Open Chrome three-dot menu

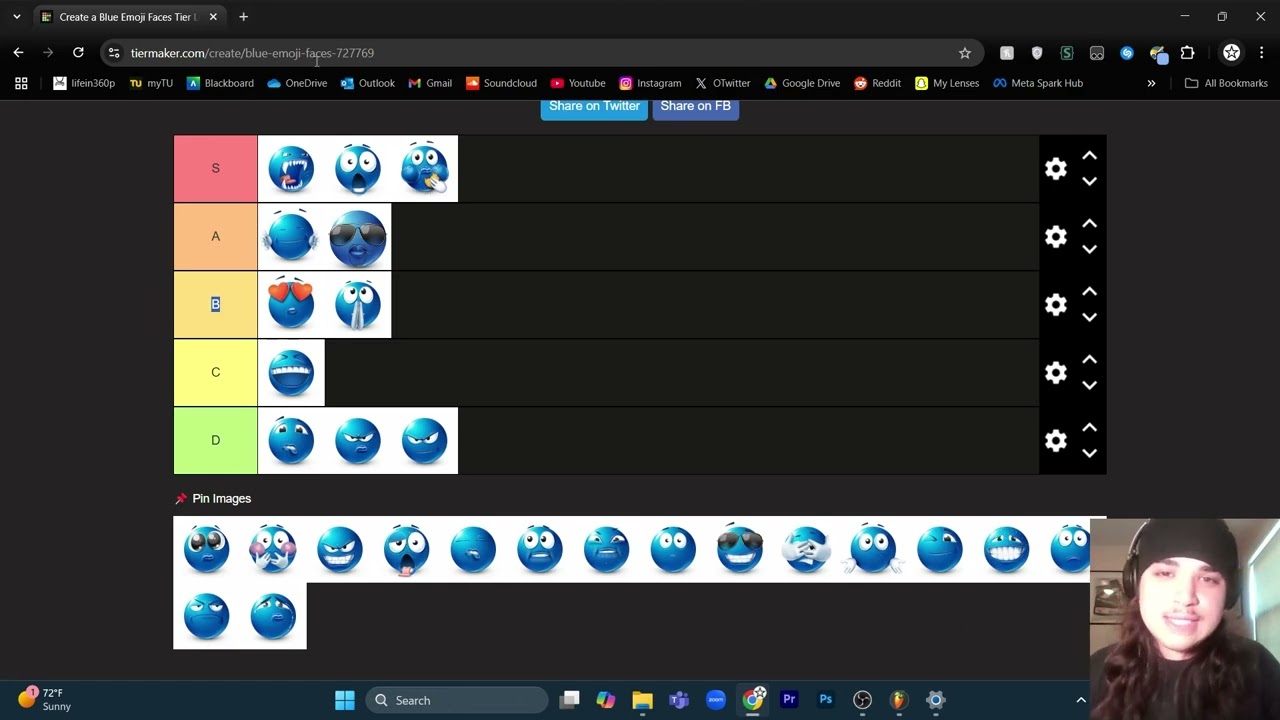tap(1261, 53)
